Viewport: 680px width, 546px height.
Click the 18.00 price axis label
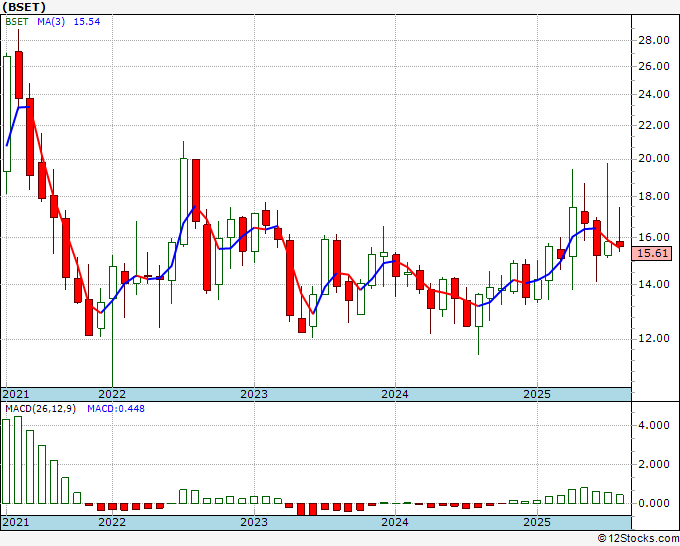(x=654, y=196)
